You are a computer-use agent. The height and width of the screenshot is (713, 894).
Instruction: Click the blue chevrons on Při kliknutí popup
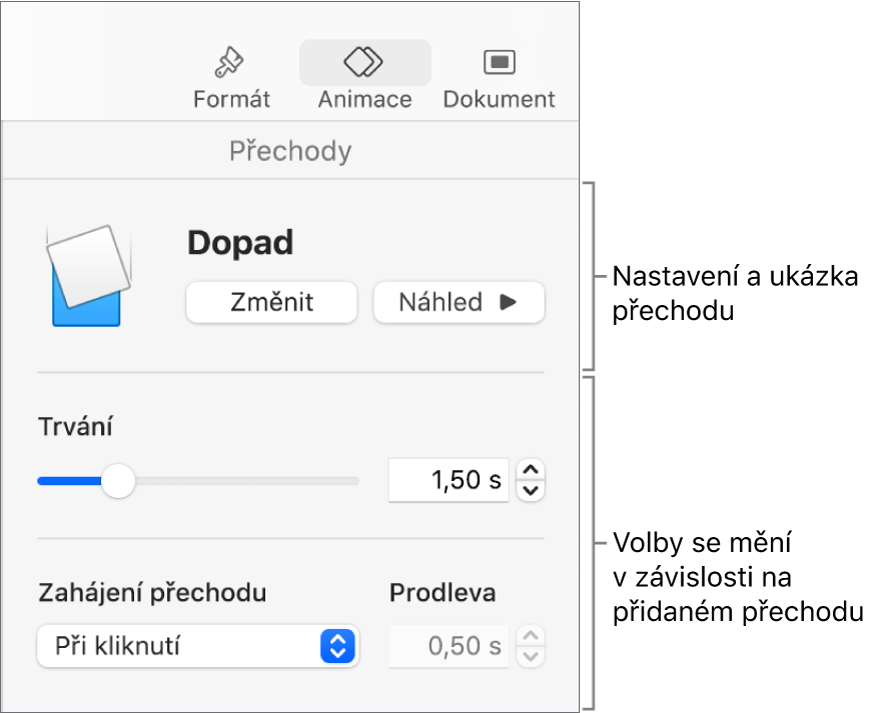click(x=338, y=647)
